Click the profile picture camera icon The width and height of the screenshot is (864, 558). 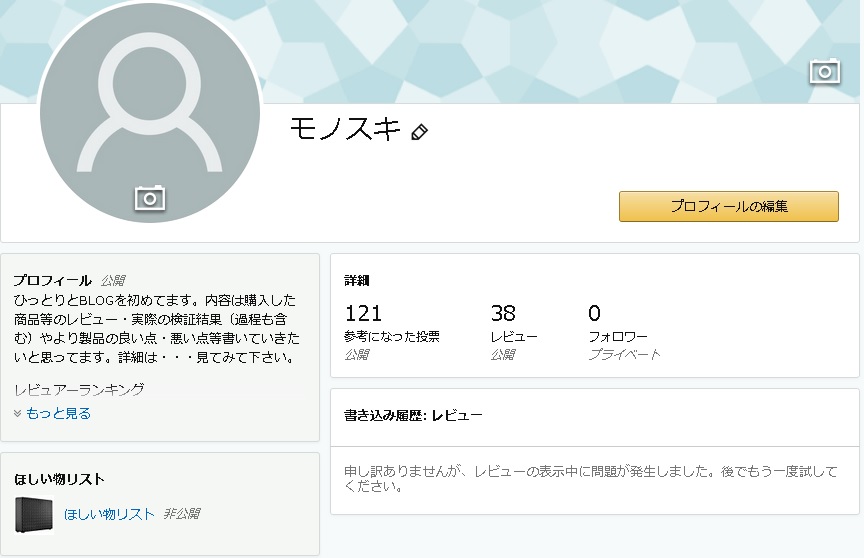150,198
